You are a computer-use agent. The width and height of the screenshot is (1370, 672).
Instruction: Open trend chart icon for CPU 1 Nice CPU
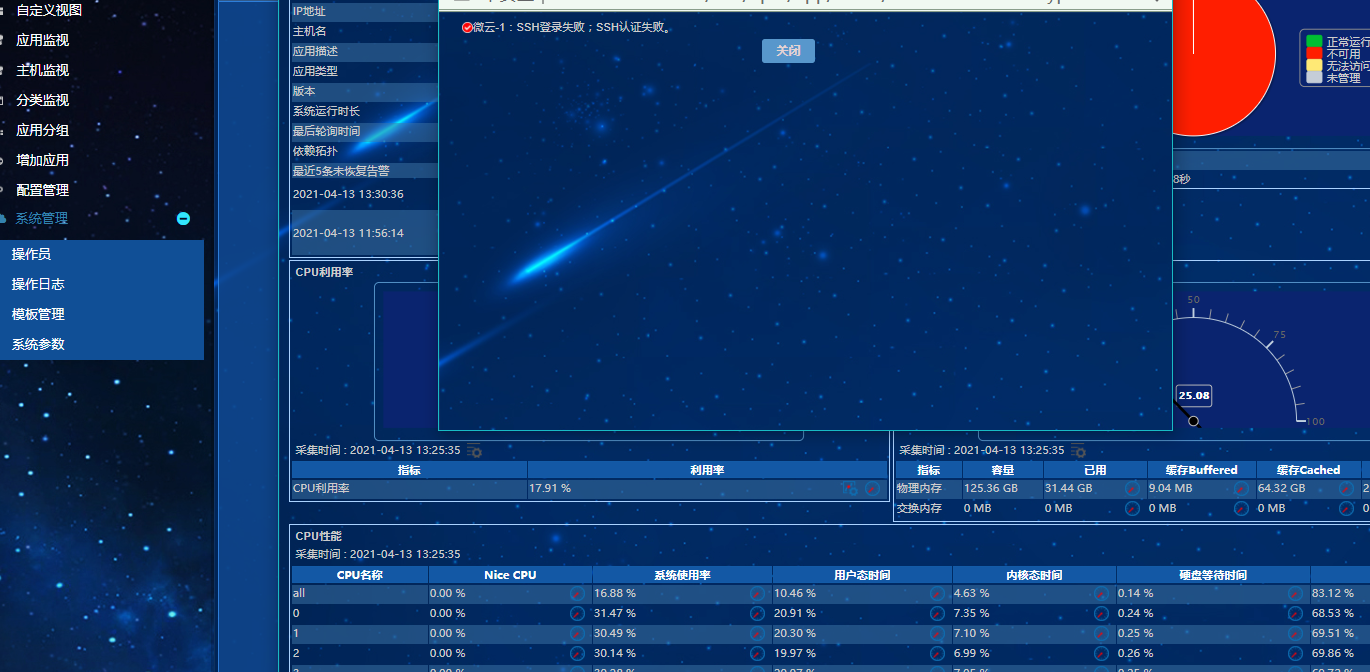(x=577, y=633)
